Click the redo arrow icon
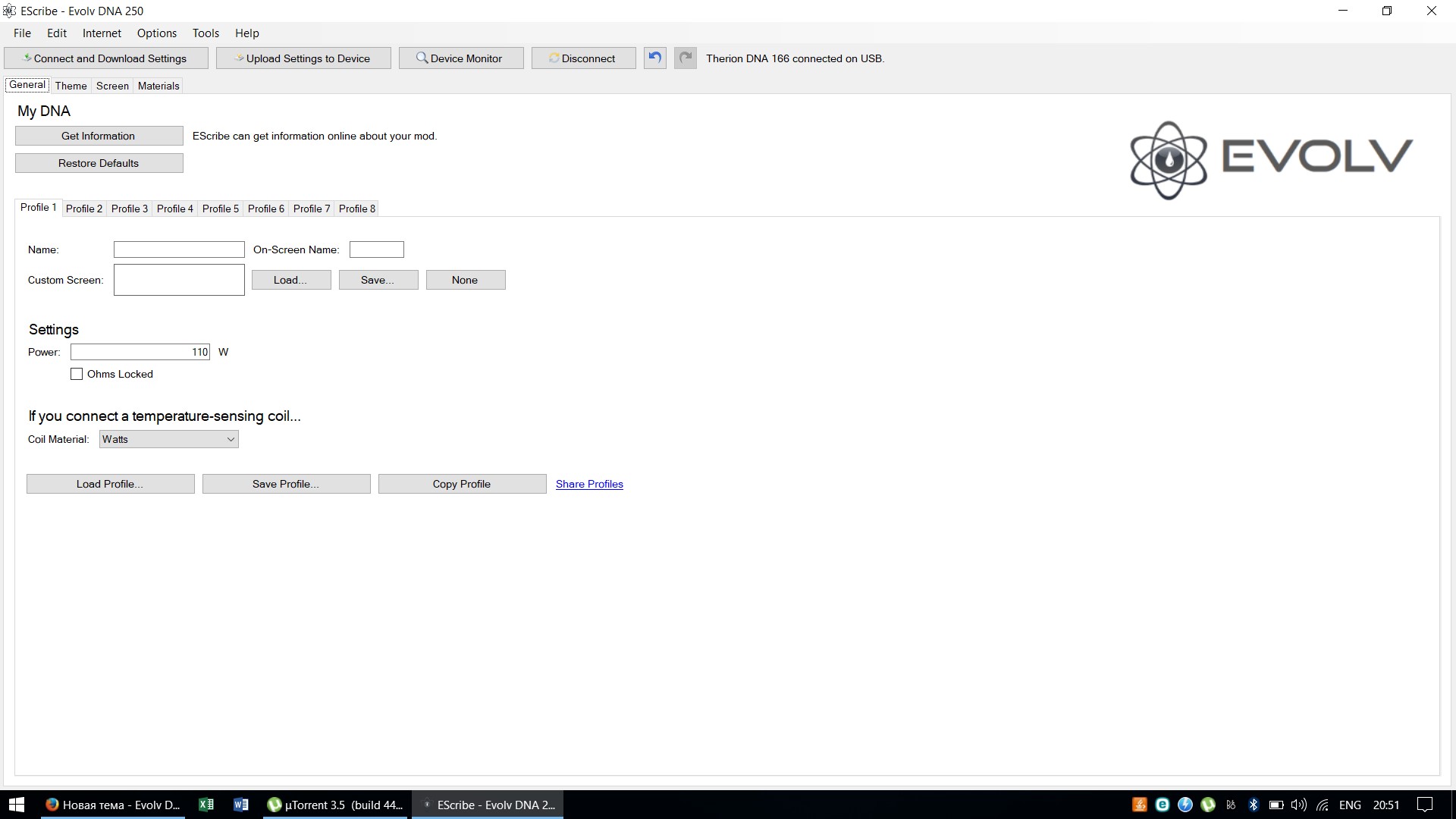The height and width of the screenshot is (819, 1456). (686, 58)
